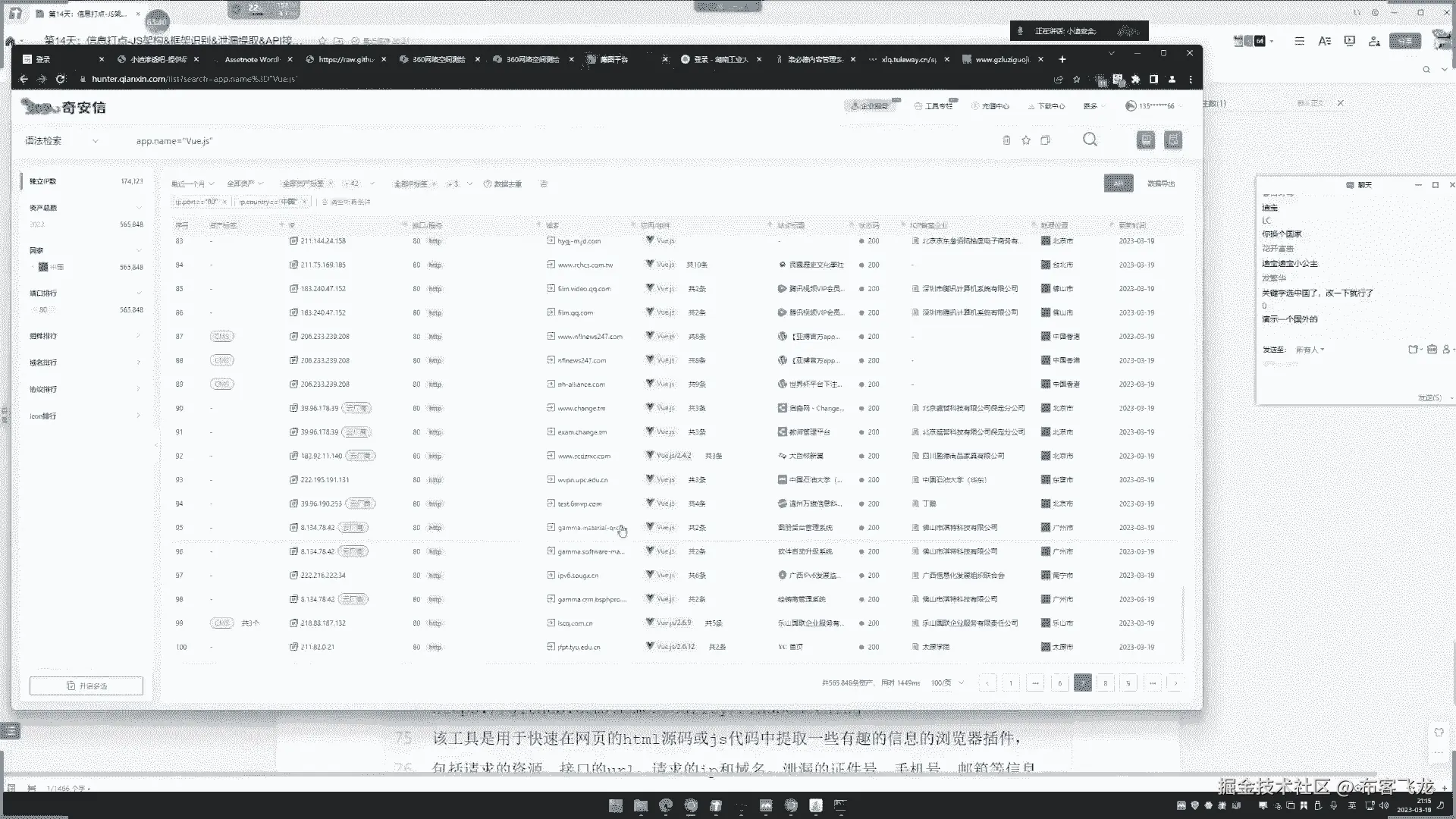Bookmark this page with the address bar star
This screenshot has height=819, width=1456.
pyautogui.click(x=1076, y=79)
